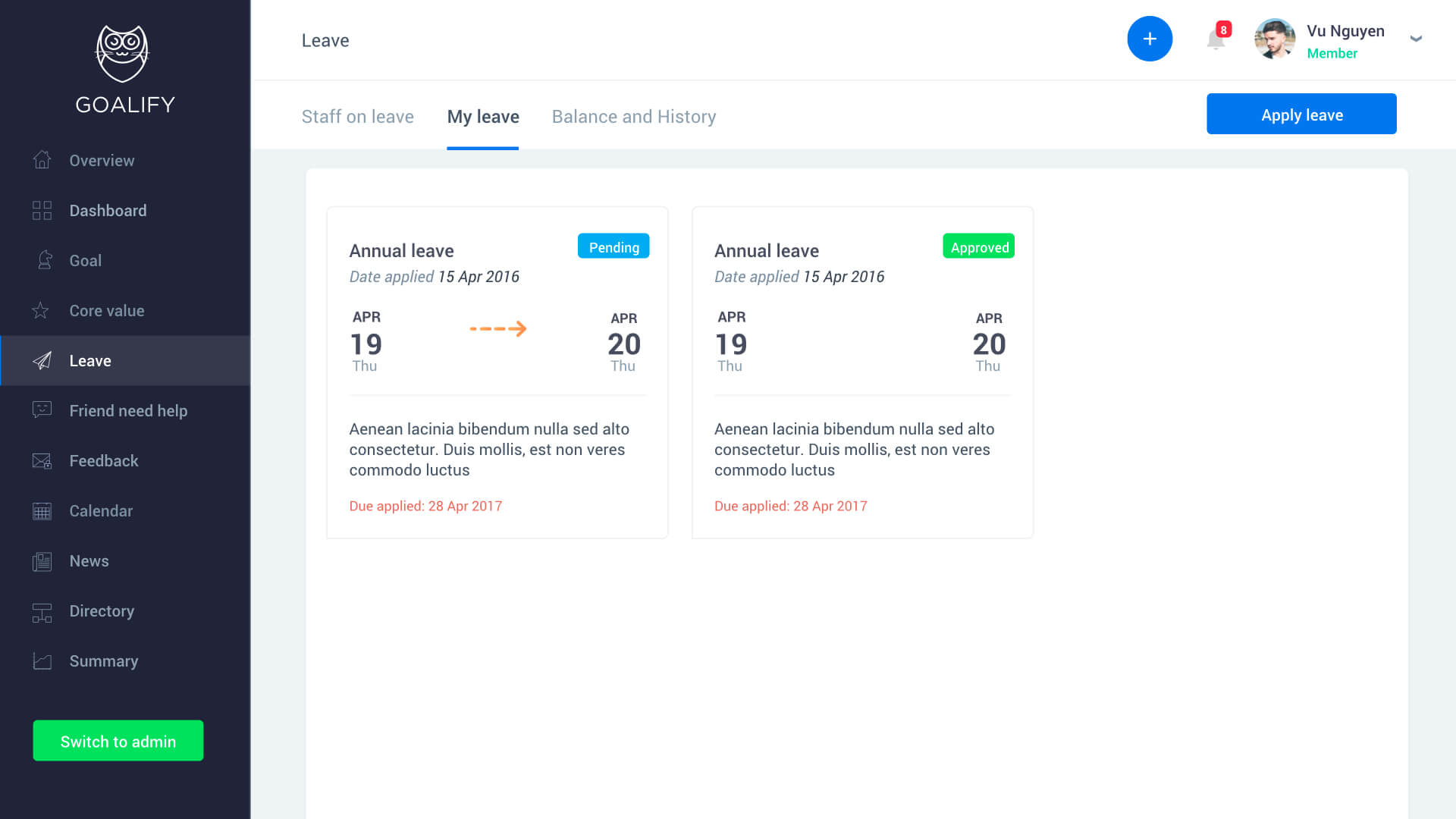Open the Directory org-chart icon
The image size is (1456, 819).
(42, 611)
